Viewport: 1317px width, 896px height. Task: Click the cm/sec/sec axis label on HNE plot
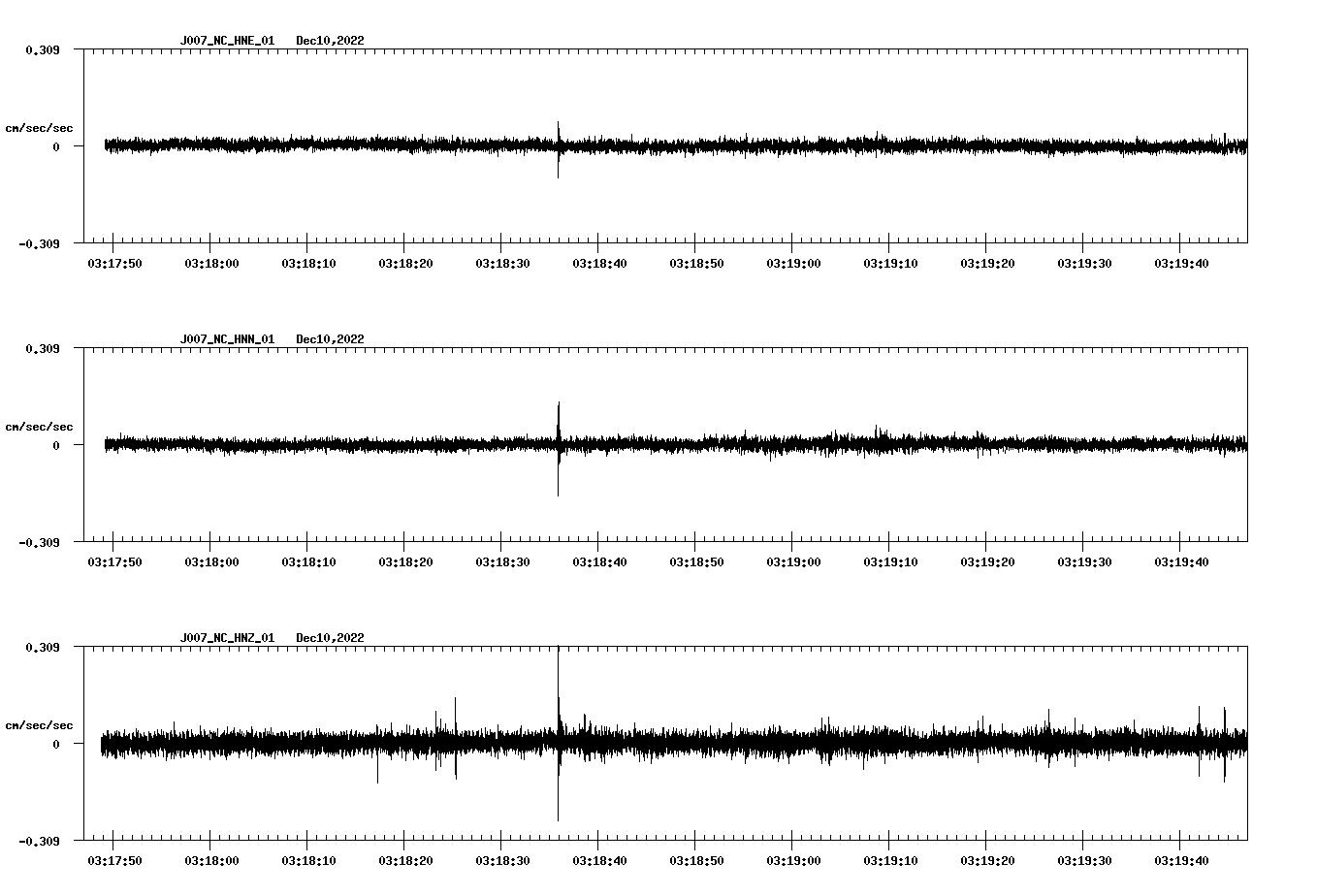40,127
